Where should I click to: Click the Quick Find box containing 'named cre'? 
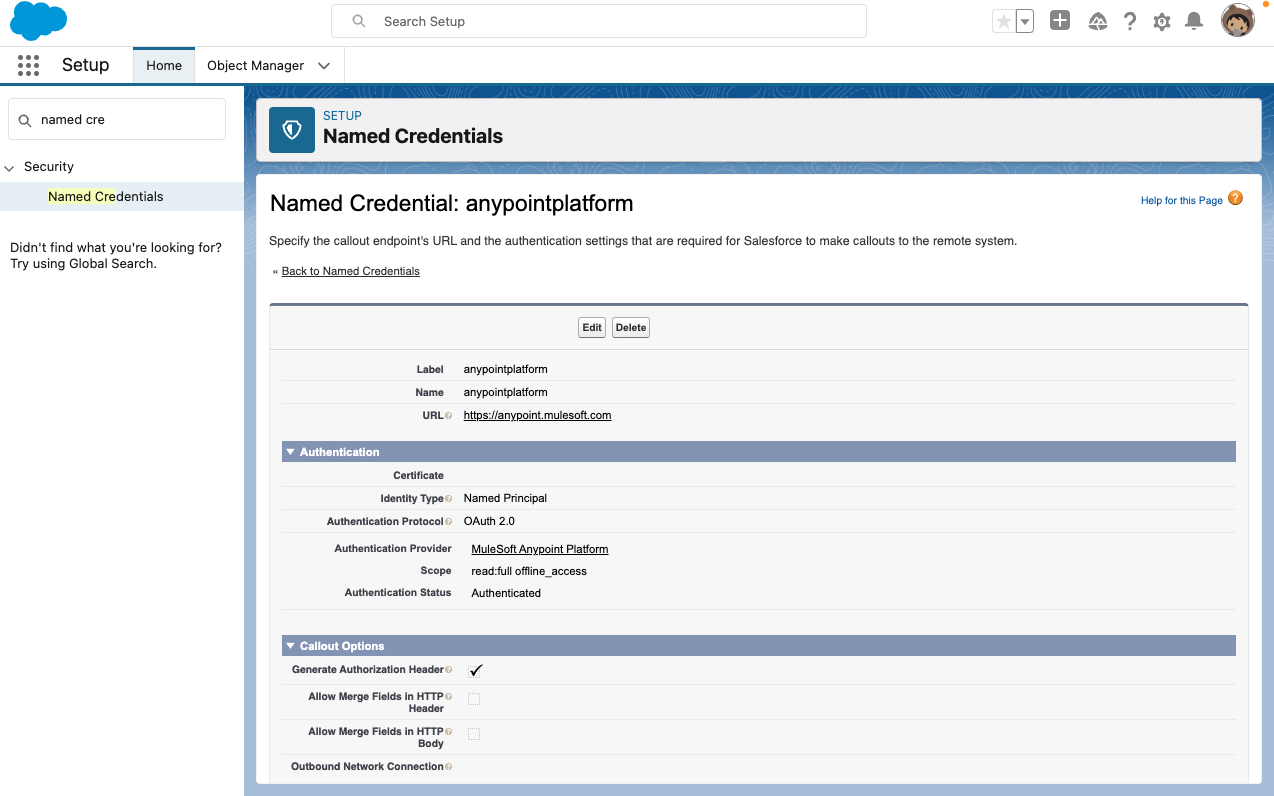117,119
